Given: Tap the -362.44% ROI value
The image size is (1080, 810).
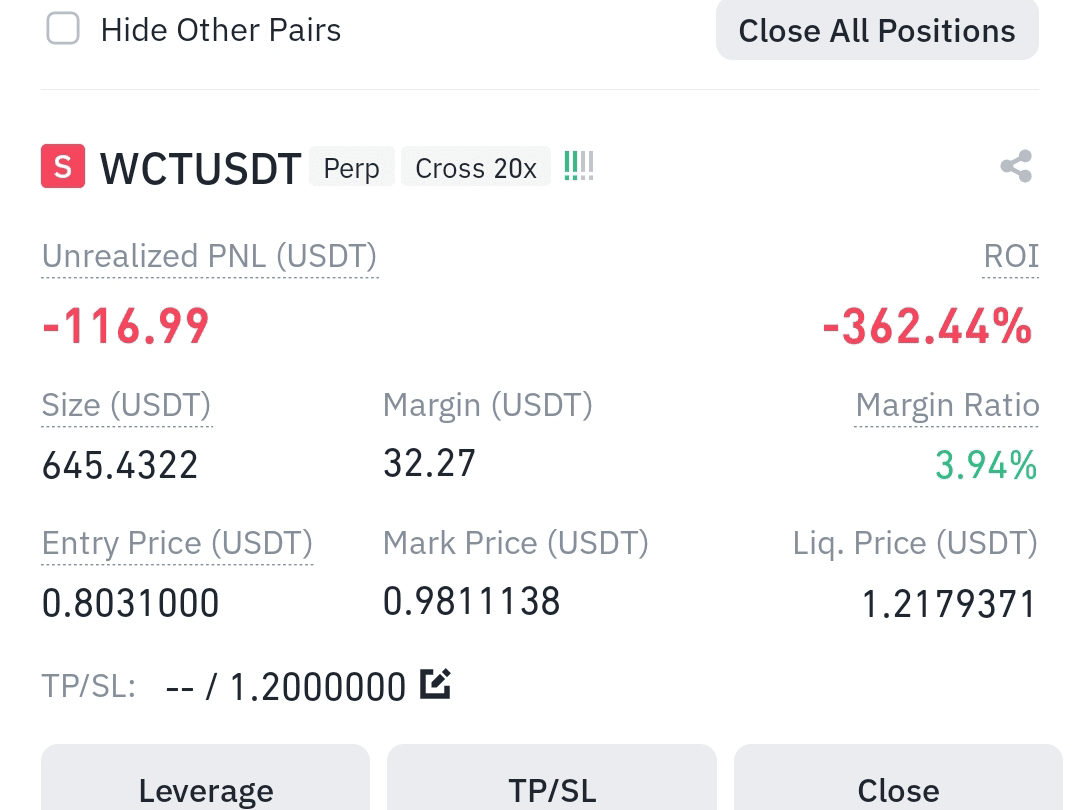Looking at the screenshot, I should tap(927, 326).
